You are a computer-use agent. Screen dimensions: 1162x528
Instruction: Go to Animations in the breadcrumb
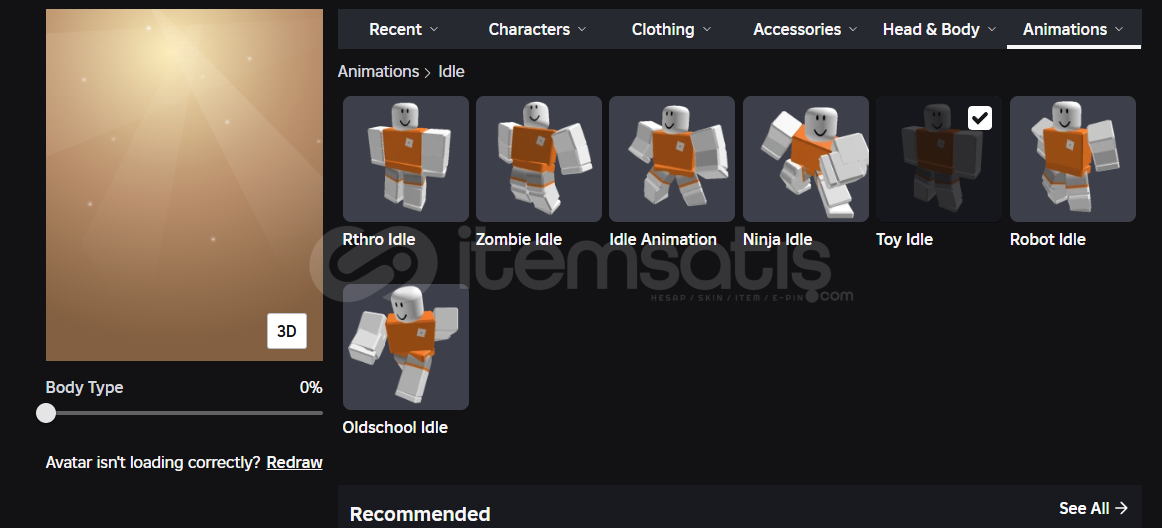click(378, 72)
